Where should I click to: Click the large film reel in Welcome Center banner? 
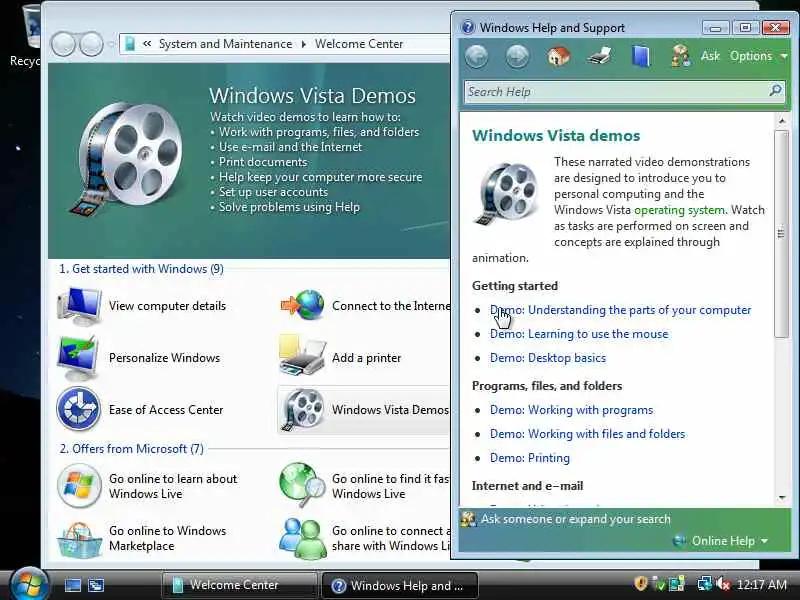click(126, 158)
